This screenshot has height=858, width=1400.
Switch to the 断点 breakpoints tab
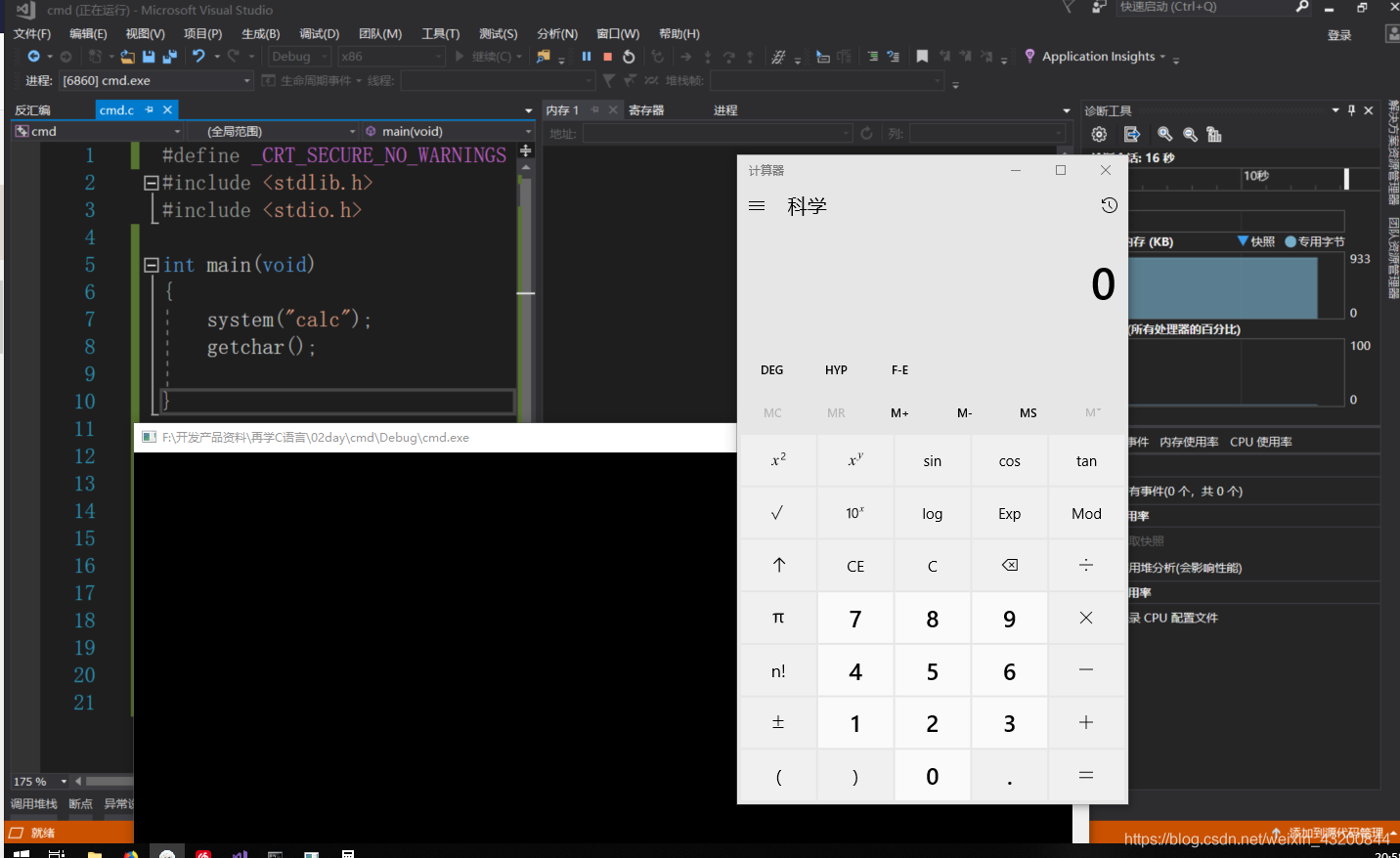click(x=80, y=803)
